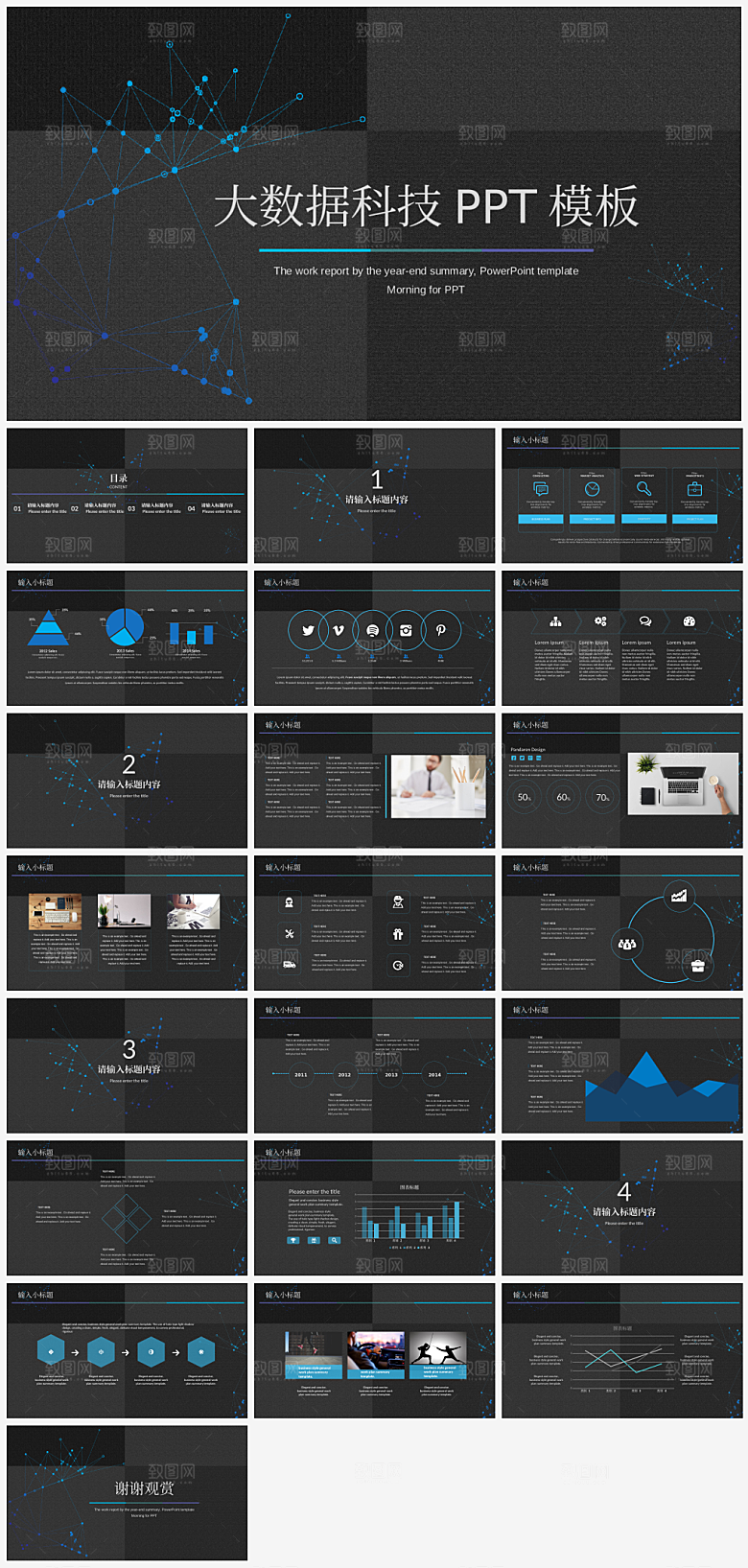The image size is (748, 1568).
Task: Click the 'Morning for PPT' subtitle text
Action: [x=426, y=290]
